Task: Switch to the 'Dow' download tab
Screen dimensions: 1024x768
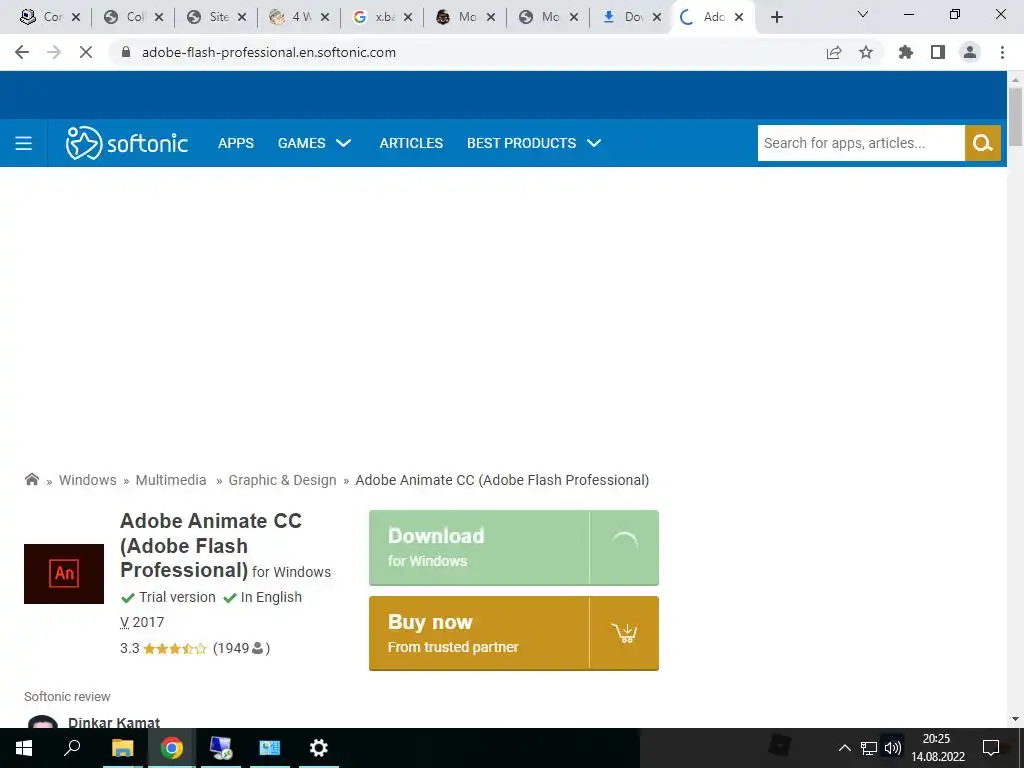Action: click(x=631, y=17)
